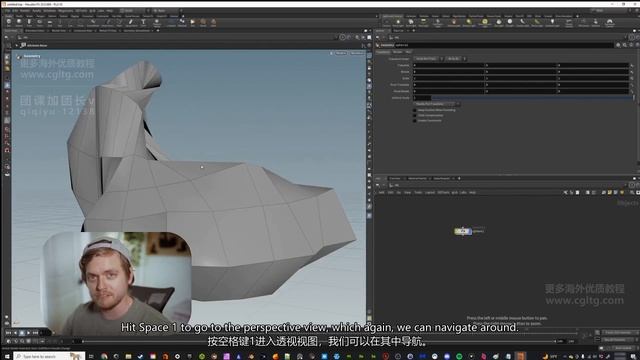Jump to first frame in playbar
The height and width of the screenshot is (360, 640).
click(8, 333)
